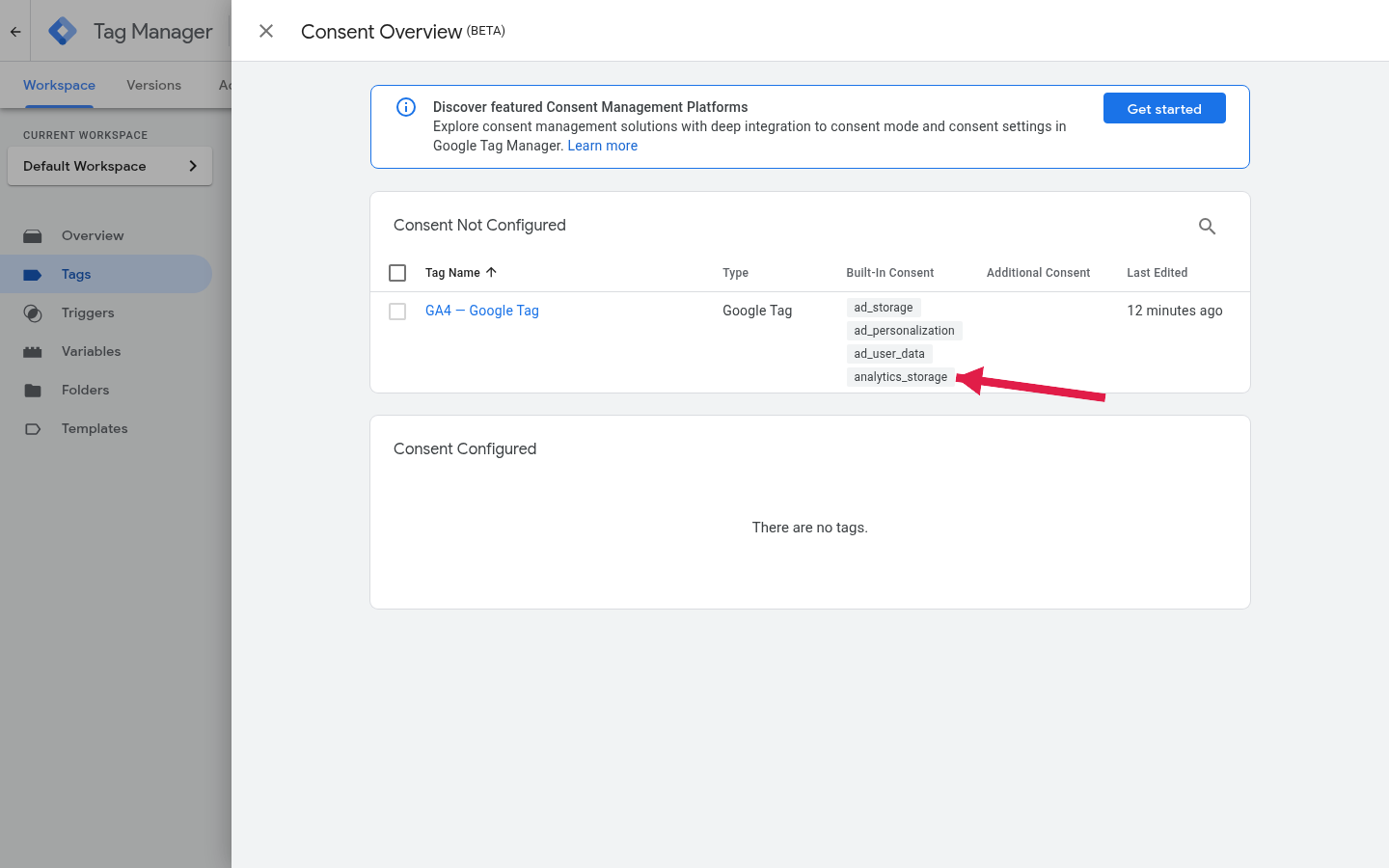1389x868 pixels.
Task: Click the Consent Configured heading
Action: point(465,448)
